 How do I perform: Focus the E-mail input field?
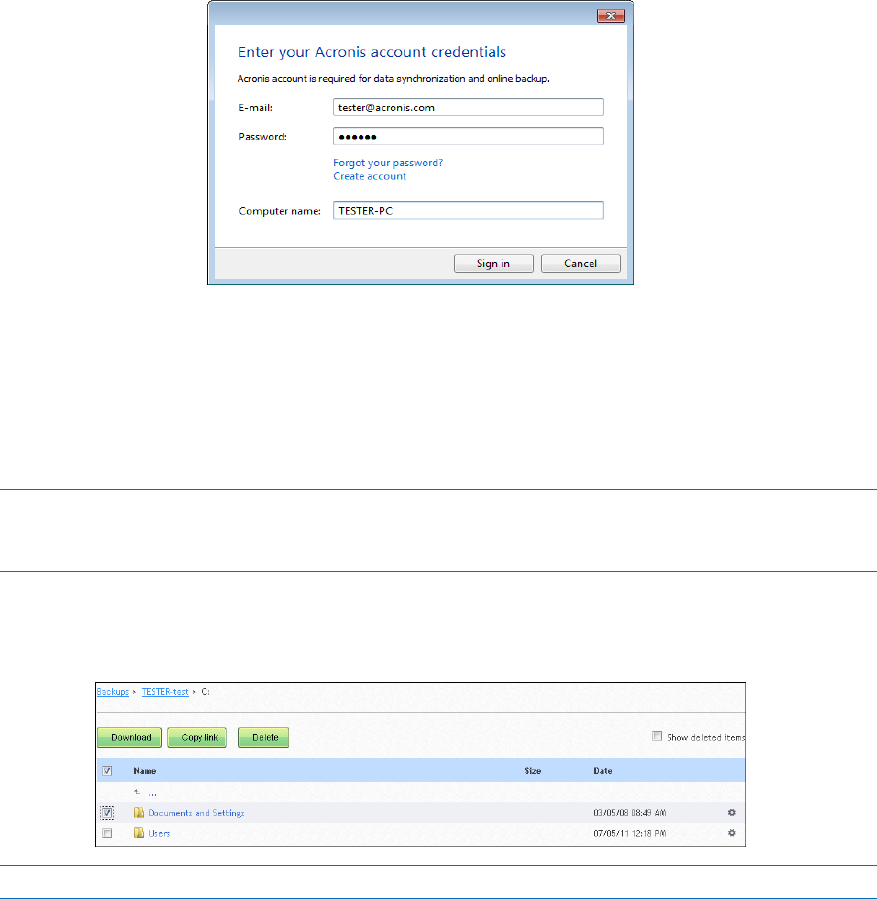[x=468, y=107]
